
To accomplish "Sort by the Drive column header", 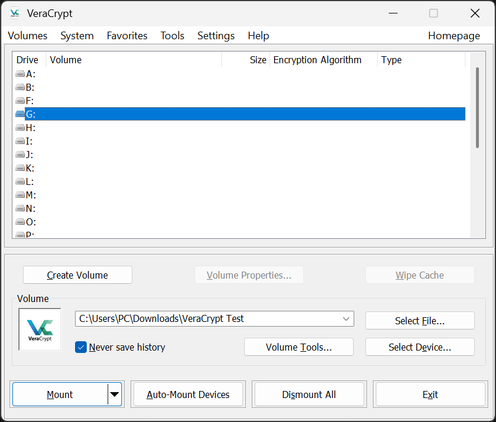I will pyautogui.click(x=29, y=60).
